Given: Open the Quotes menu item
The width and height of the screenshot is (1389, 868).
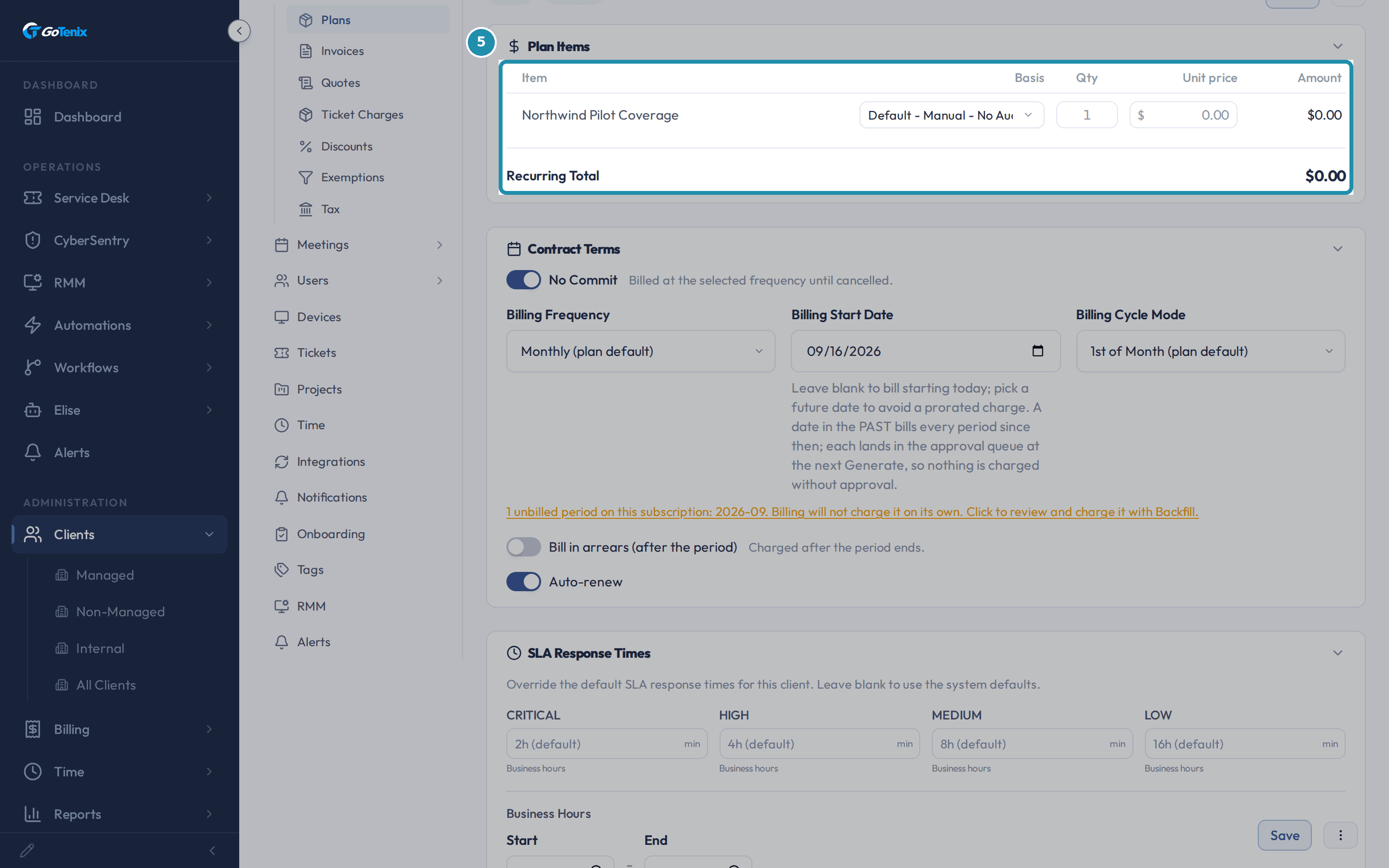Looking at the screenshot, I should (x=368, y=82).
